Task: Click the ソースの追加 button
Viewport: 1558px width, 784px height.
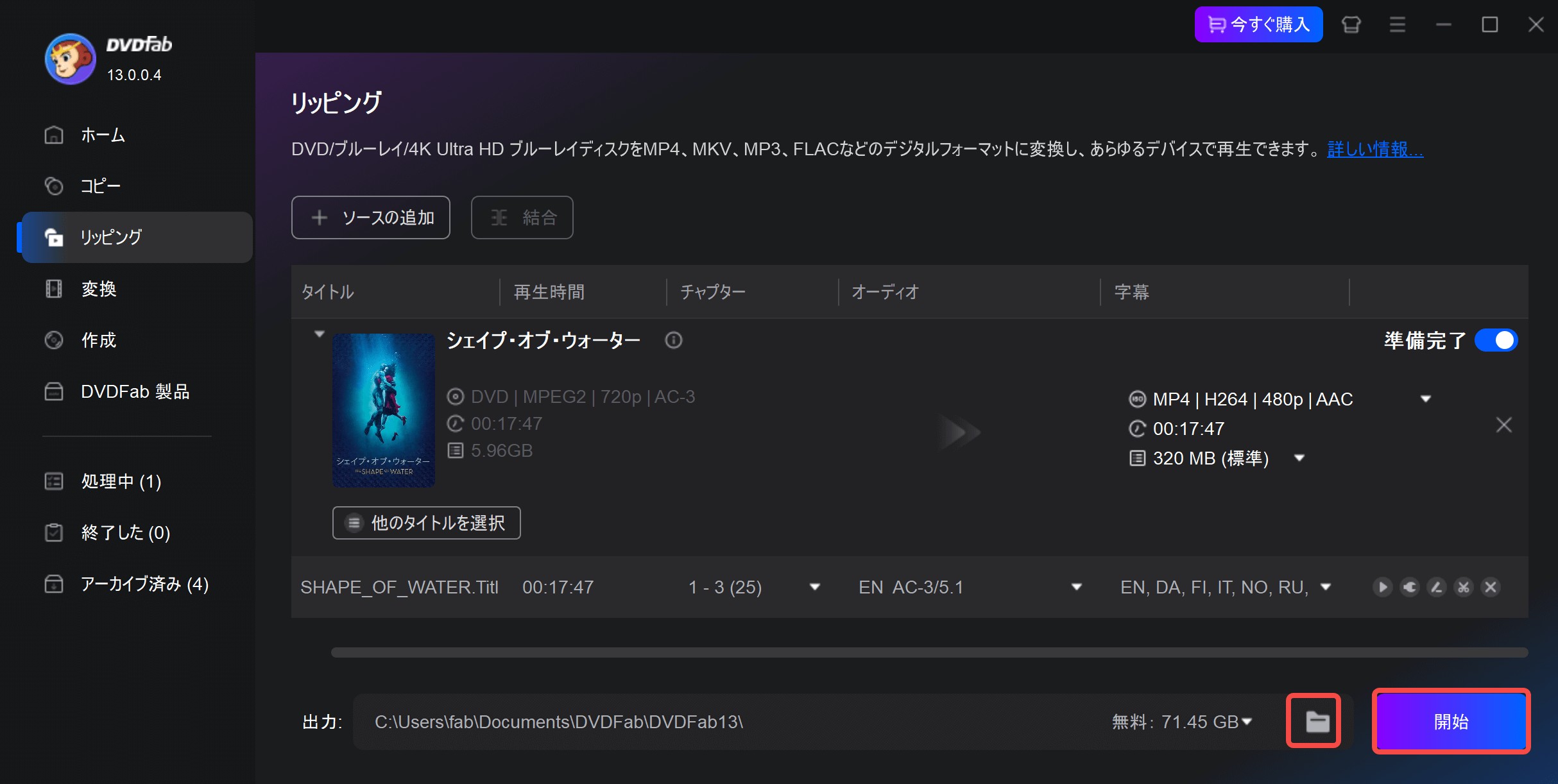Action: click(371, 217)
